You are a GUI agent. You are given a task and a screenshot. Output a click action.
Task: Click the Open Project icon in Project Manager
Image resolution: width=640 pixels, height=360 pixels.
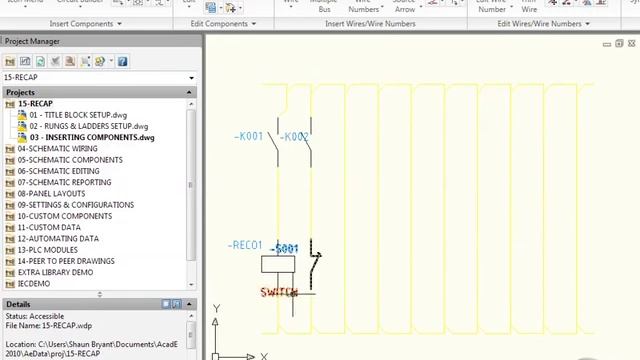tap(10, 62)
